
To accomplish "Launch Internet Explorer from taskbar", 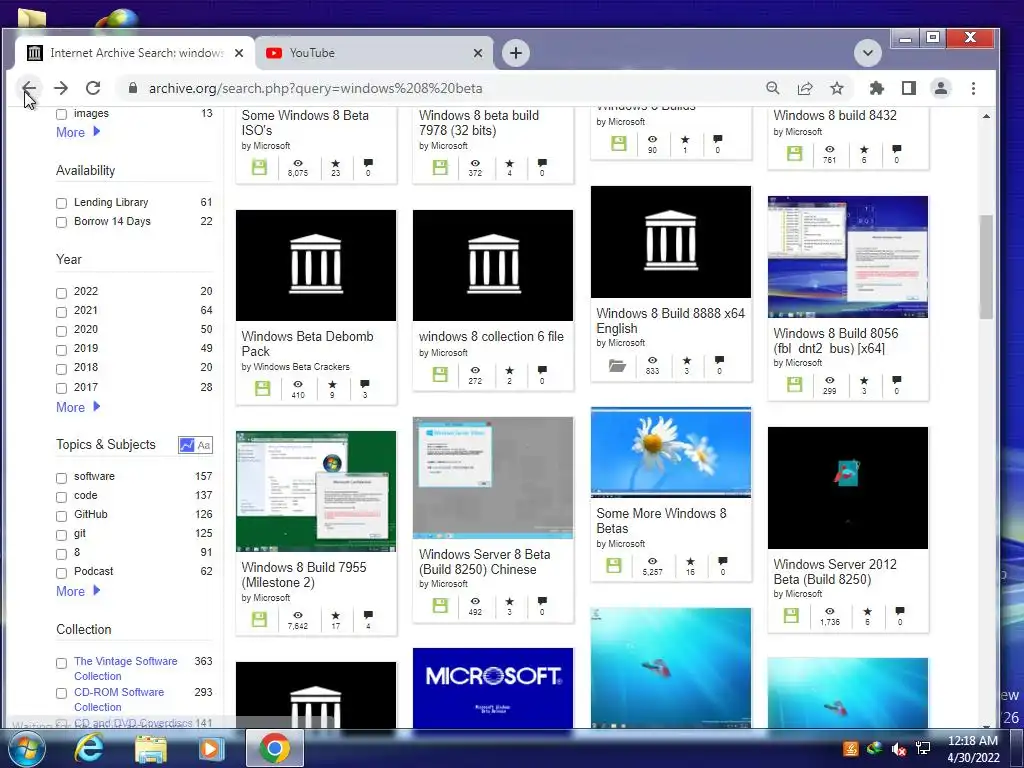I will pos(88,748).
